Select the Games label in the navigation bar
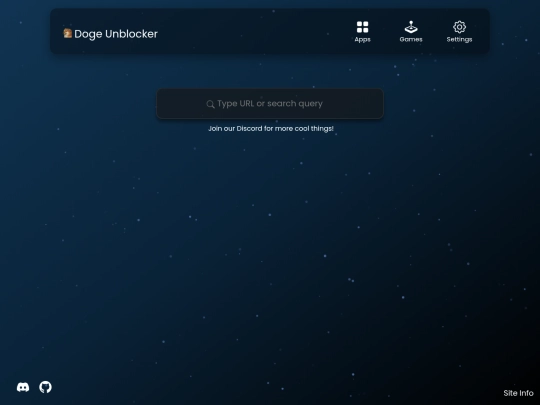The width and height of the screenshot is (540, 405). point(411,39)
